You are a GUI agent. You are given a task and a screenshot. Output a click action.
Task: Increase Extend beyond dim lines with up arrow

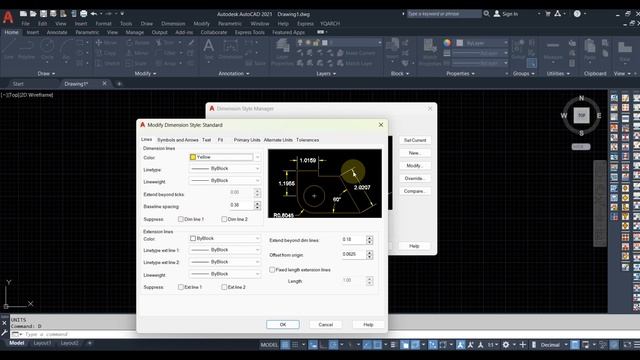(370, 238)
